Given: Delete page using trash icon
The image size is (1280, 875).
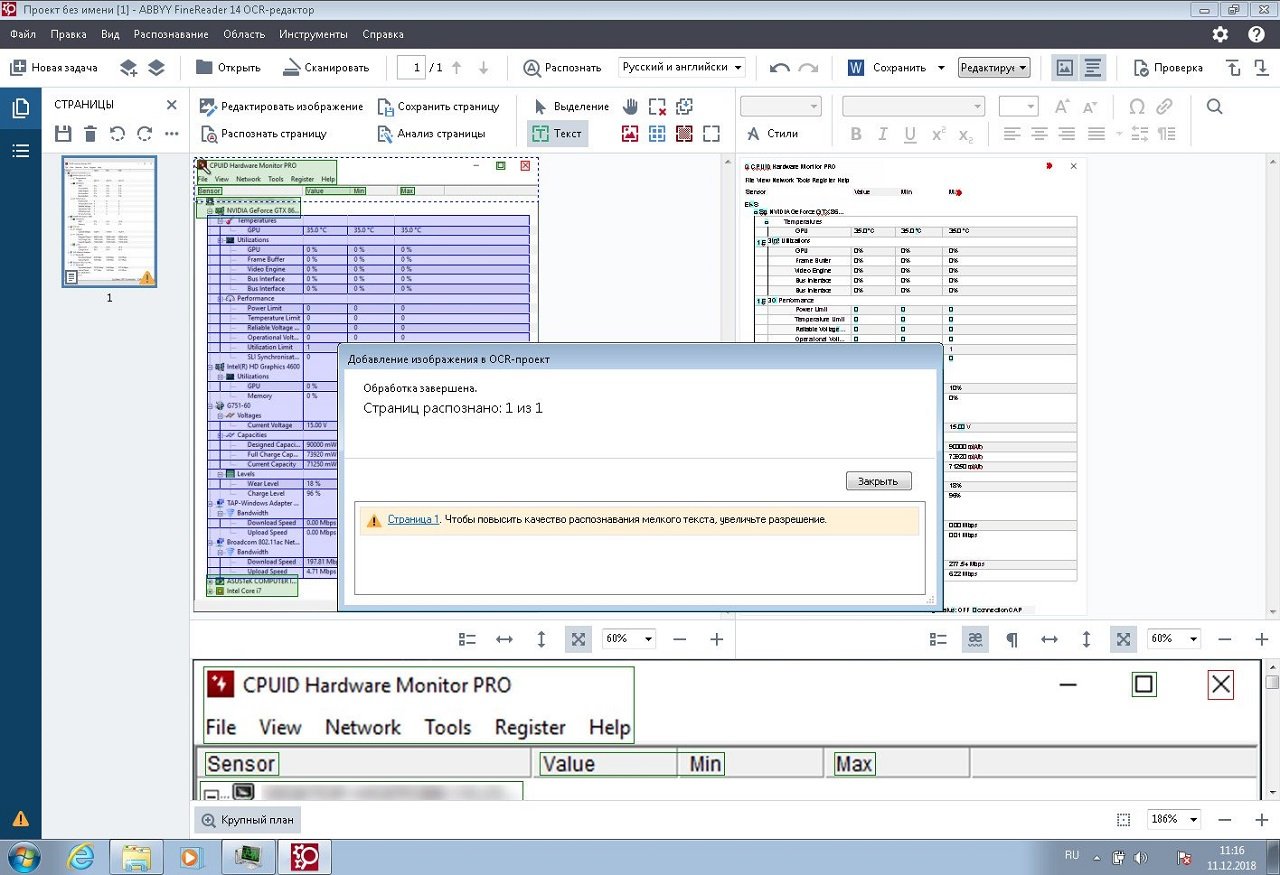Looking at the screenshot, I should pyautogui.click(x=90, y=133).
